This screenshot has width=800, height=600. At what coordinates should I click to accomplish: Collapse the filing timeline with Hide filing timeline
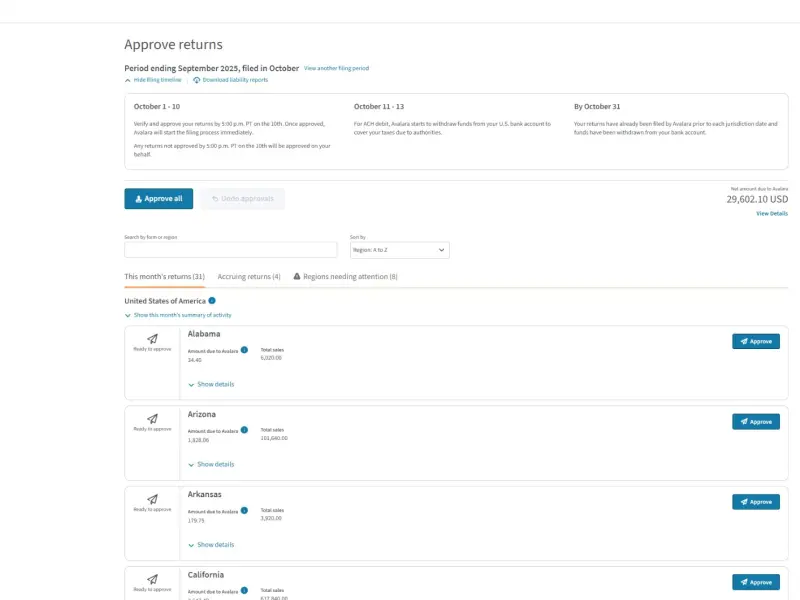click(x=153, y=80)
